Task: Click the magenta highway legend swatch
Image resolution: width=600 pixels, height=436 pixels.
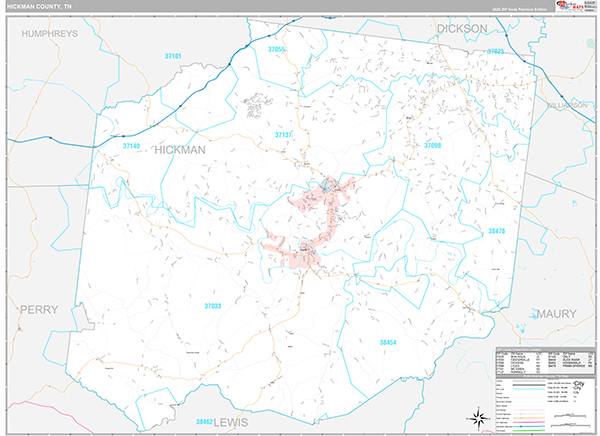Action: click(529, 422)
